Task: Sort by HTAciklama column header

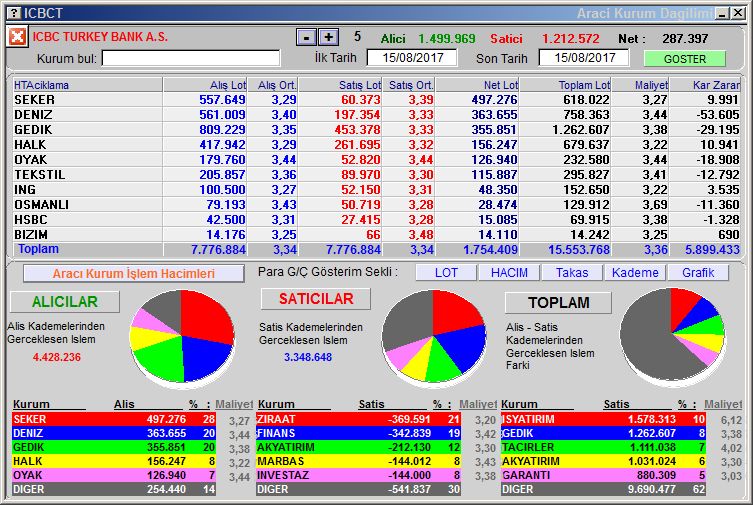Action: pyautogui.click(x=87, y=85)
